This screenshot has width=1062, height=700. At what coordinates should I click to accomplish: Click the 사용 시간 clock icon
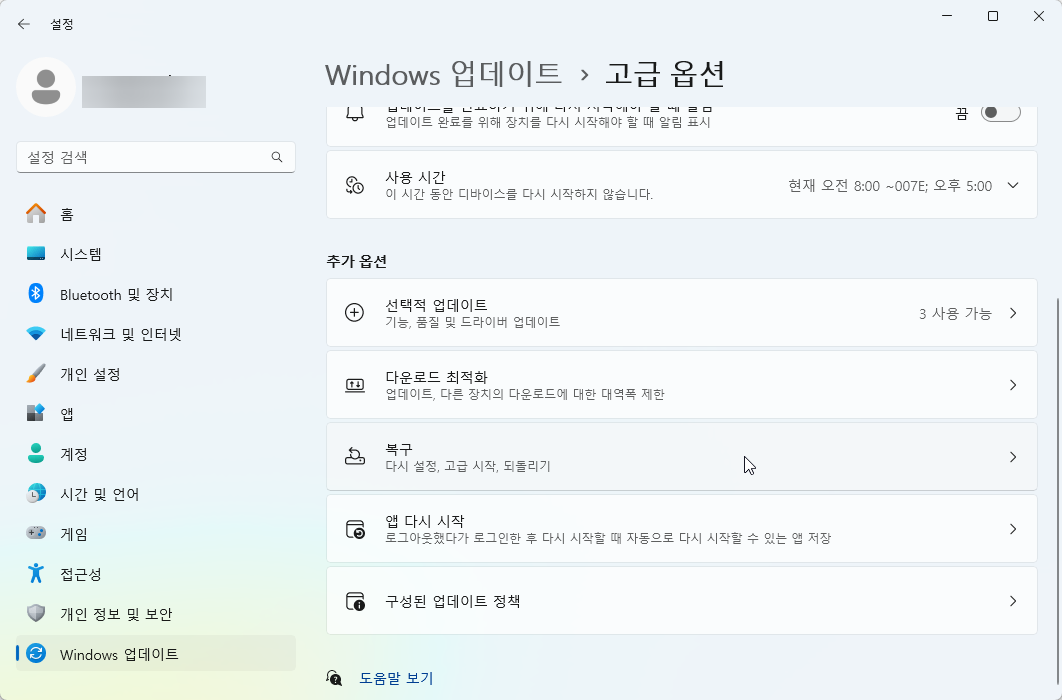coord(355,185)
